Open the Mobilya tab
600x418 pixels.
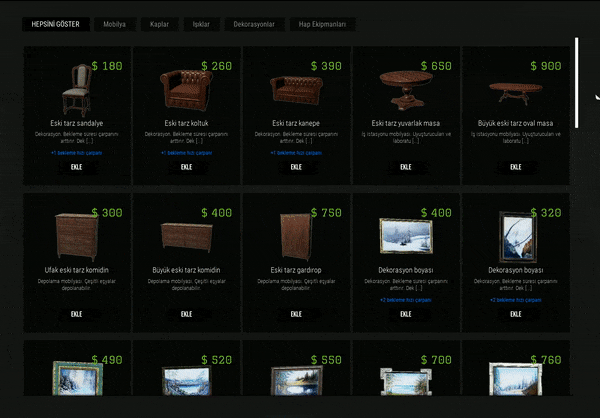pyautogui.click(x=114, y=24)
